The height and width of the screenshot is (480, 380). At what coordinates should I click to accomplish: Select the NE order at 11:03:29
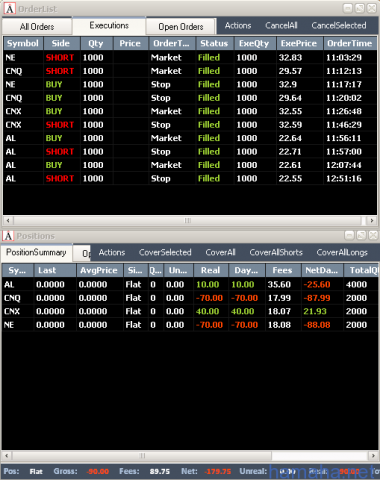pos(190,57)
